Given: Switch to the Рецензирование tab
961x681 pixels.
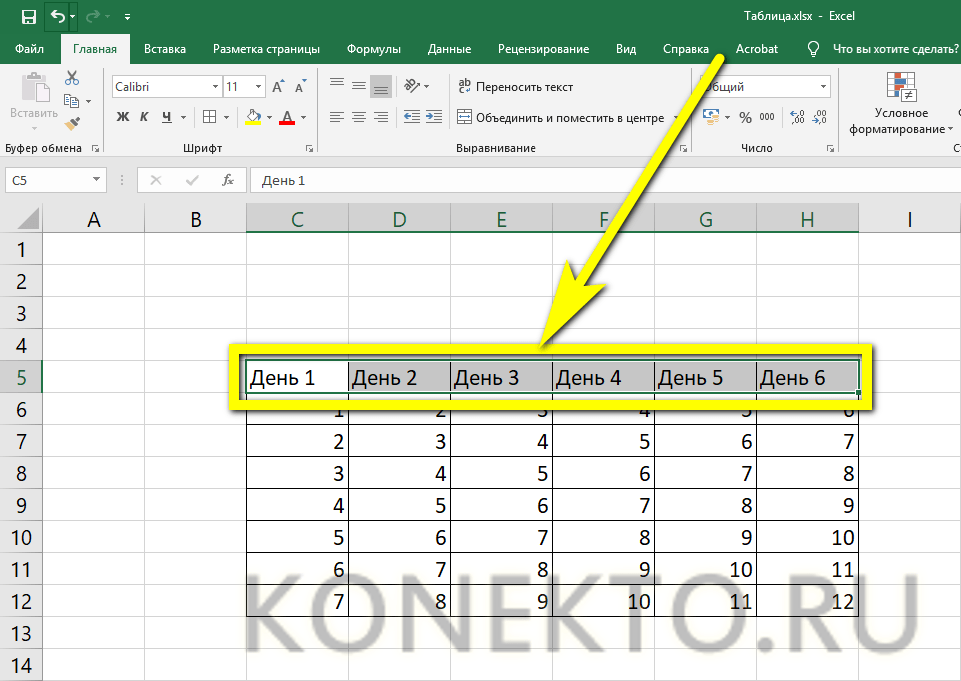Looking at the screenshot, I should (544, 49).
